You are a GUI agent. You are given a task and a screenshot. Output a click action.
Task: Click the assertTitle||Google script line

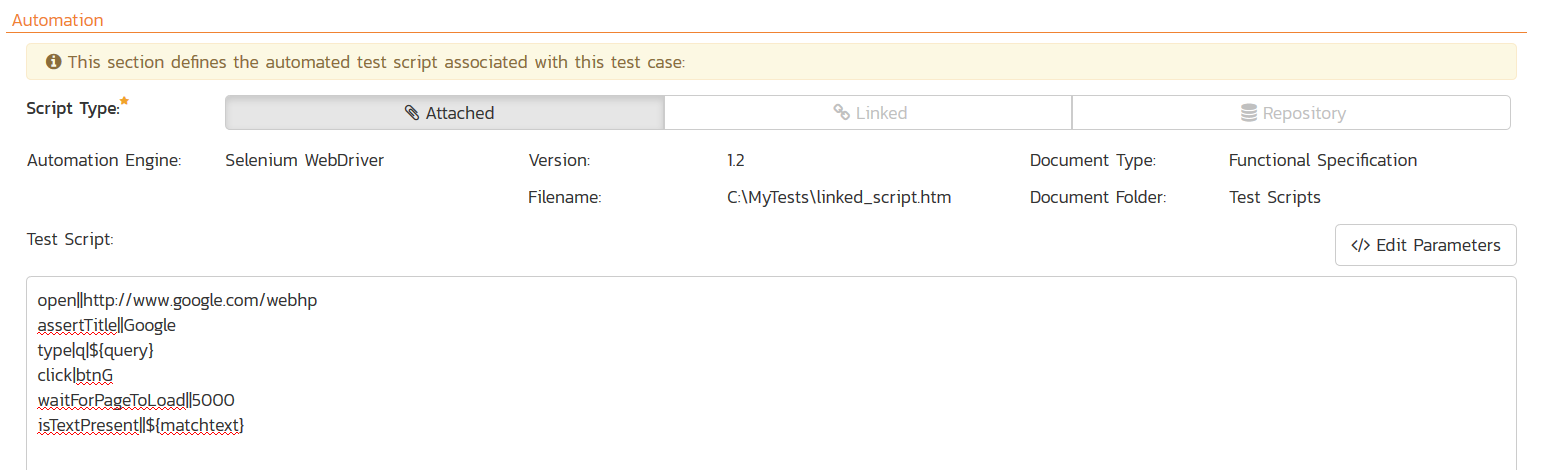coord(106,325)
